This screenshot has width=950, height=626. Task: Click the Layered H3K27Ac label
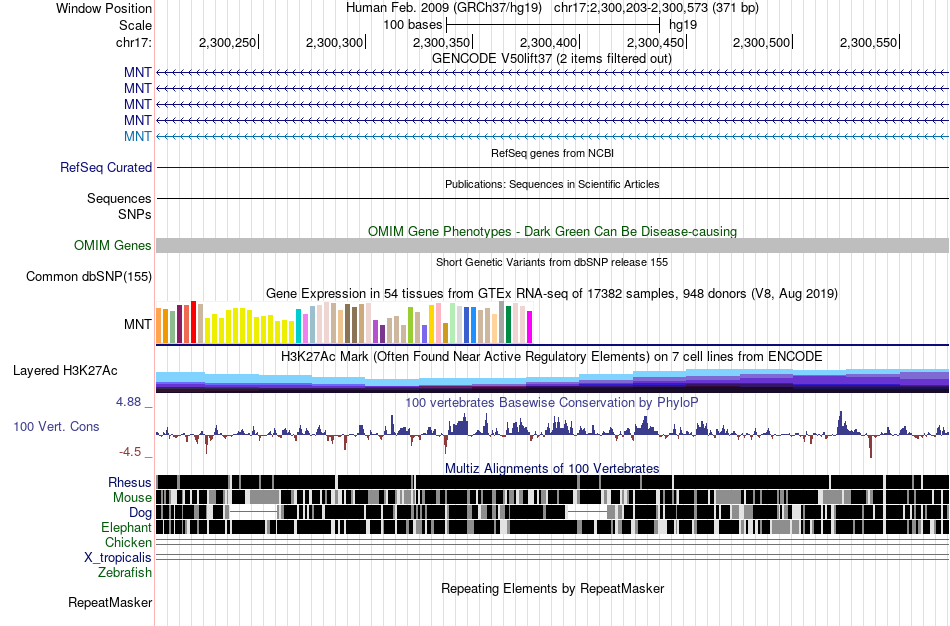(x=65, y=370)
